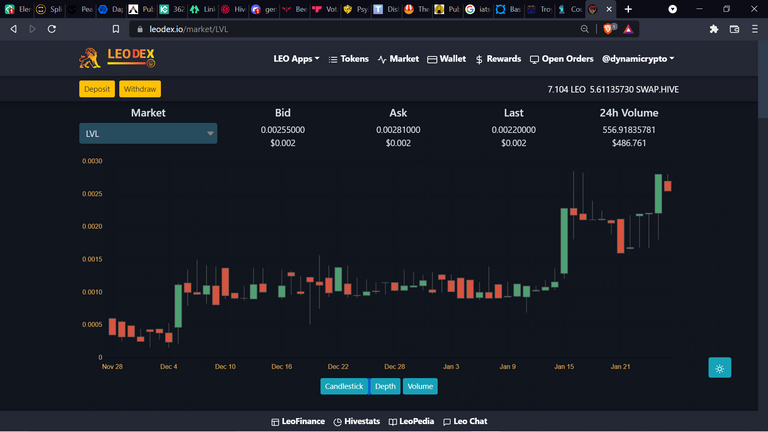The width and height of the screenshot is (768, 432).
Task: Click the Last price 0.00220000
Action: click(x=514, y=130)
